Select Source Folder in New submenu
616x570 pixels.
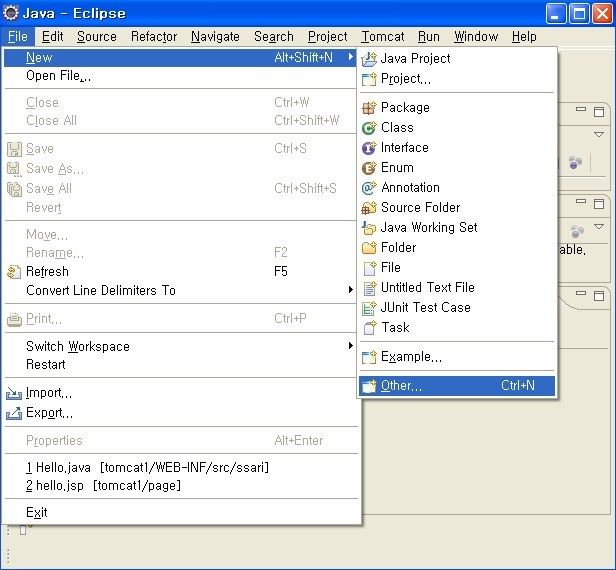457,207
